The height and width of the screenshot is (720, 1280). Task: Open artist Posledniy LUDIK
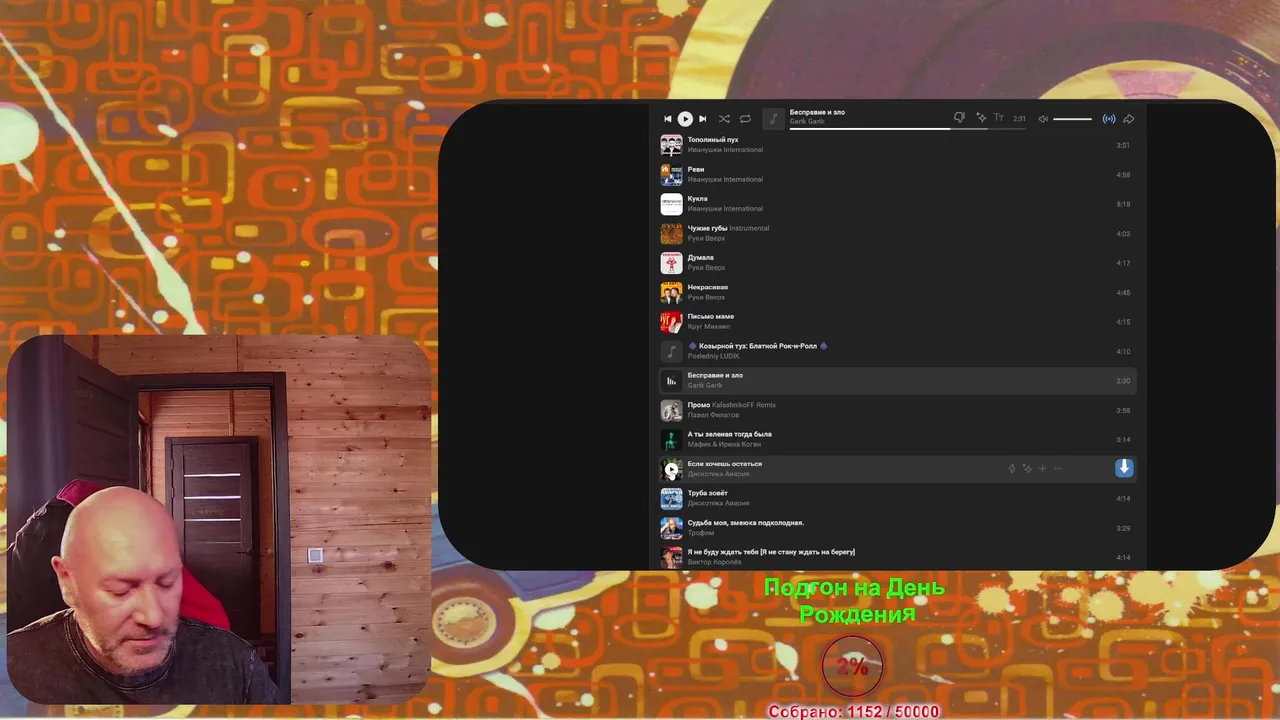tap(714, 356)
